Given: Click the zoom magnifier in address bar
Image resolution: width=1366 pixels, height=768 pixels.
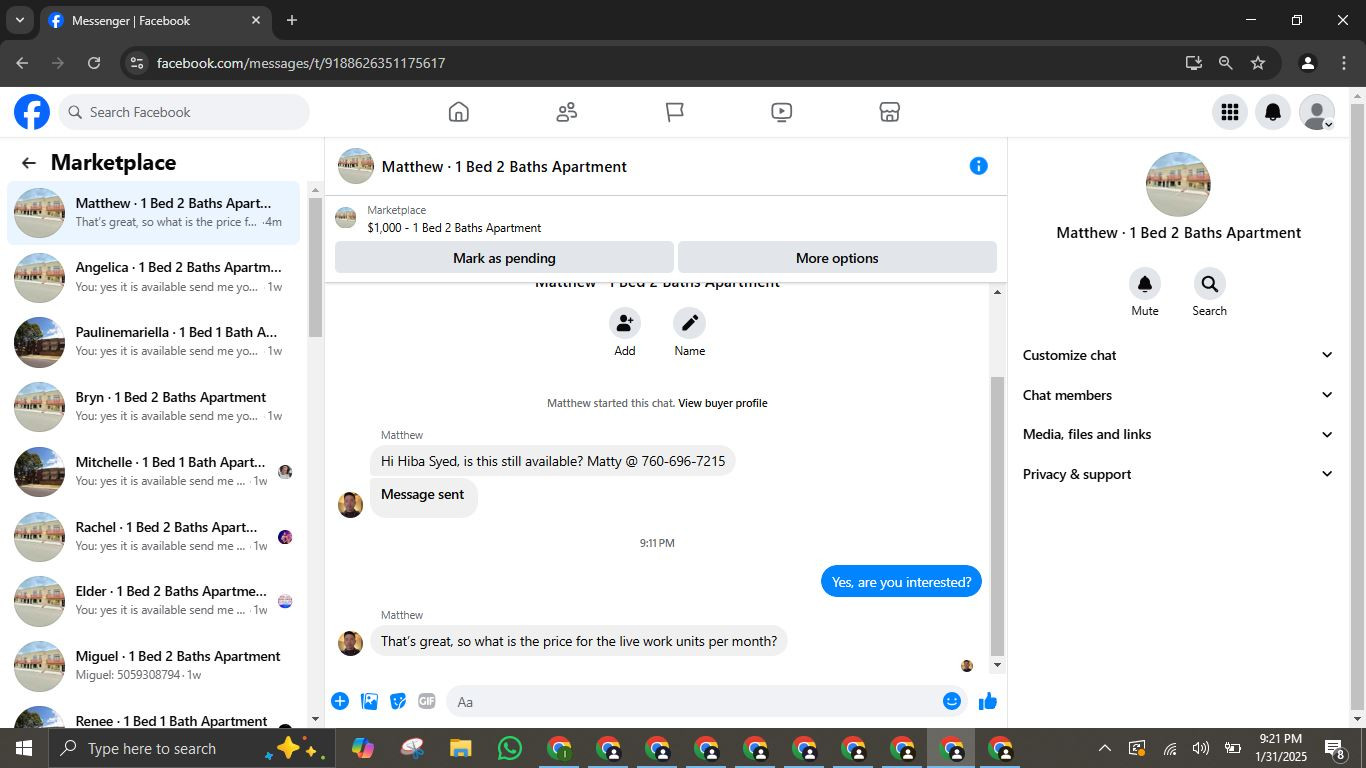Looking at the screenshot, I should pos(1226,63).
